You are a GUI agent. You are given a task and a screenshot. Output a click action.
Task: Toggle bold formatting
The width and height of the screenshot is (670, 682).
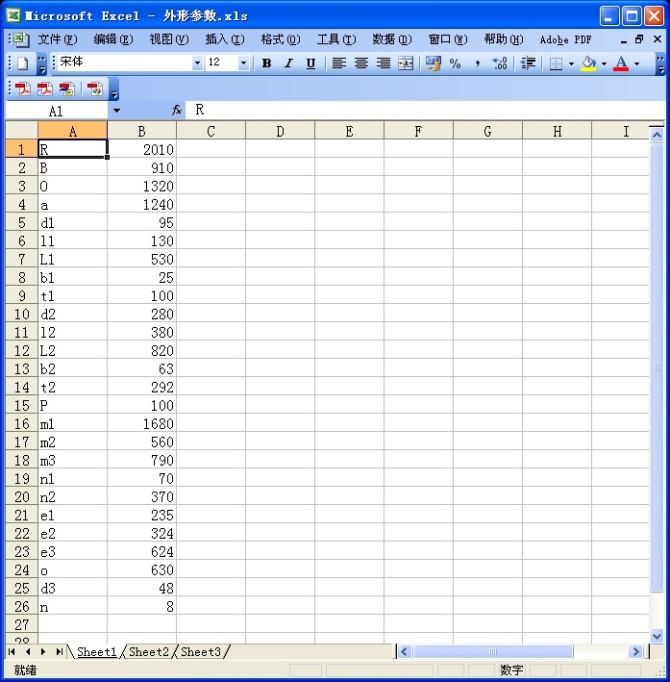tap(267, 63)
